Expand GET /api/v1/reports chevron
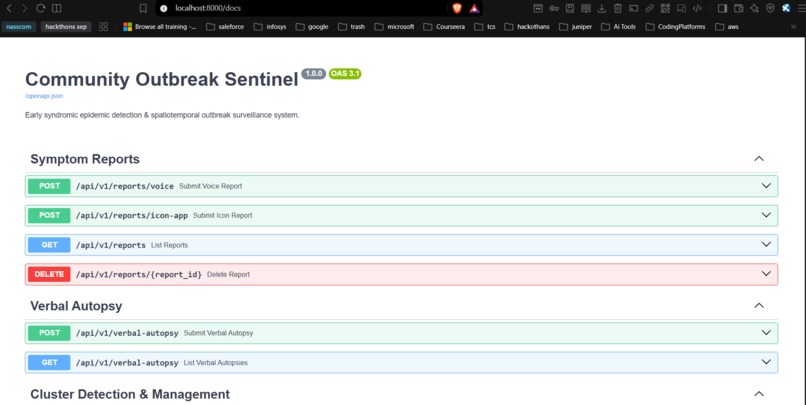The width and height of the screenshot is (806, 405). point(766,244)
